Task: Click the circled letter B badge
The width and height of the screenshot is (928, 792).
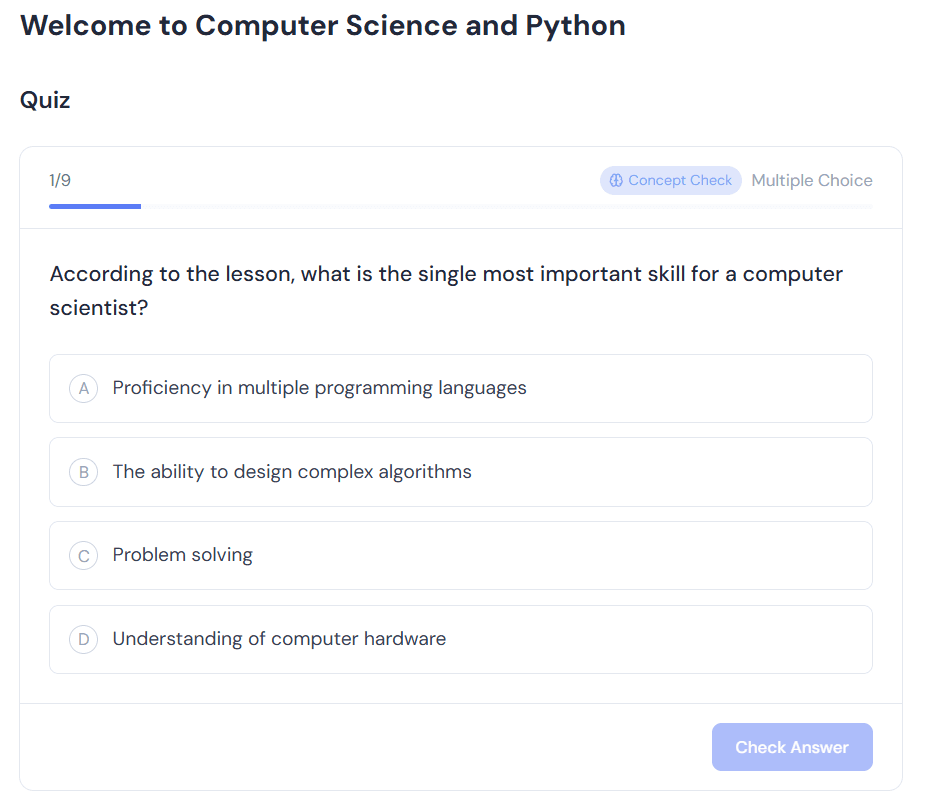Action: pyautogui.click(x=84, y=472)
